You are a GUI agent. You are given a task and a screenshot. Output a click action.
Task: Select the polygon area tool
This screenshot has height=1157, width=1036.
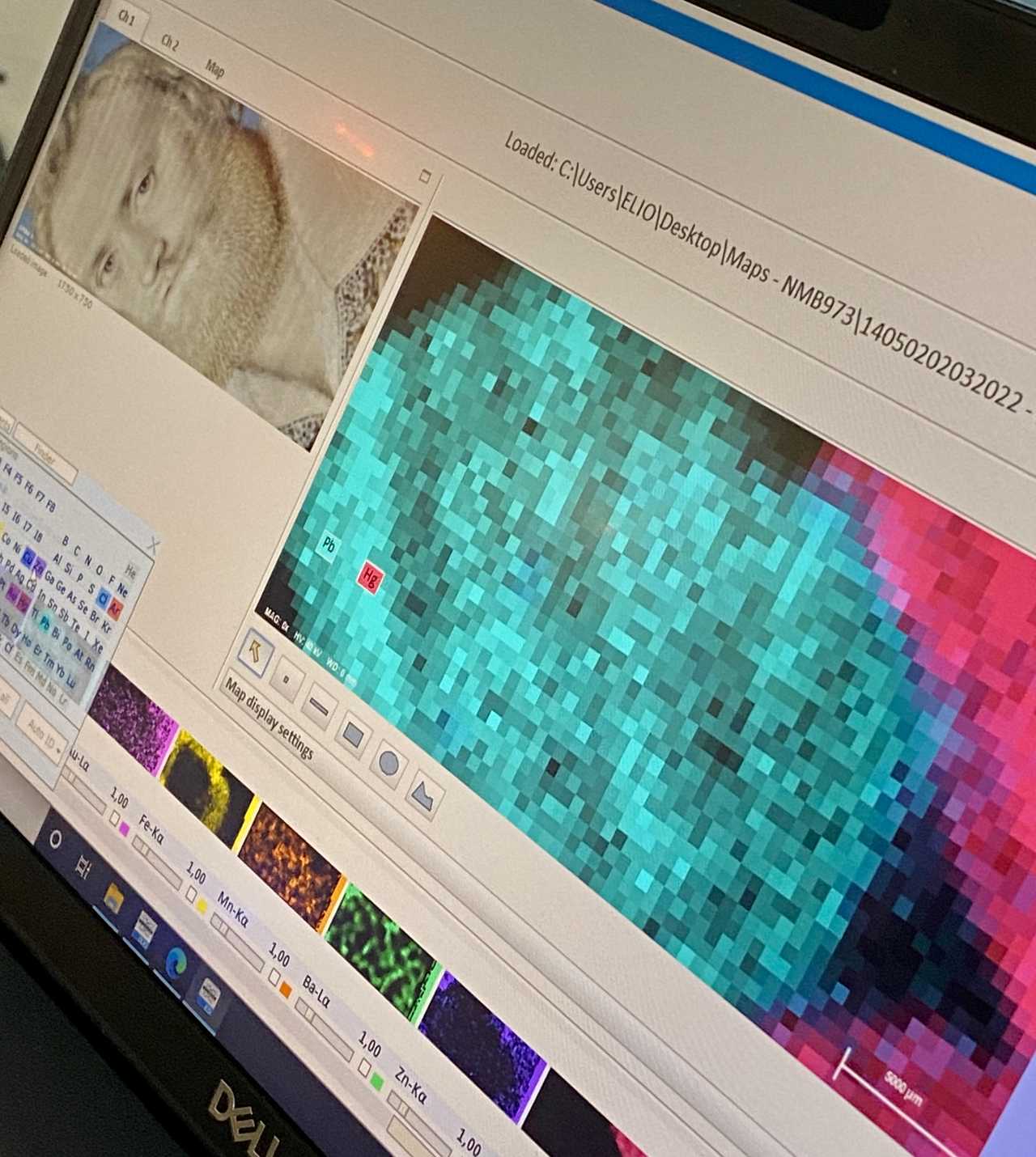(423, 793)
